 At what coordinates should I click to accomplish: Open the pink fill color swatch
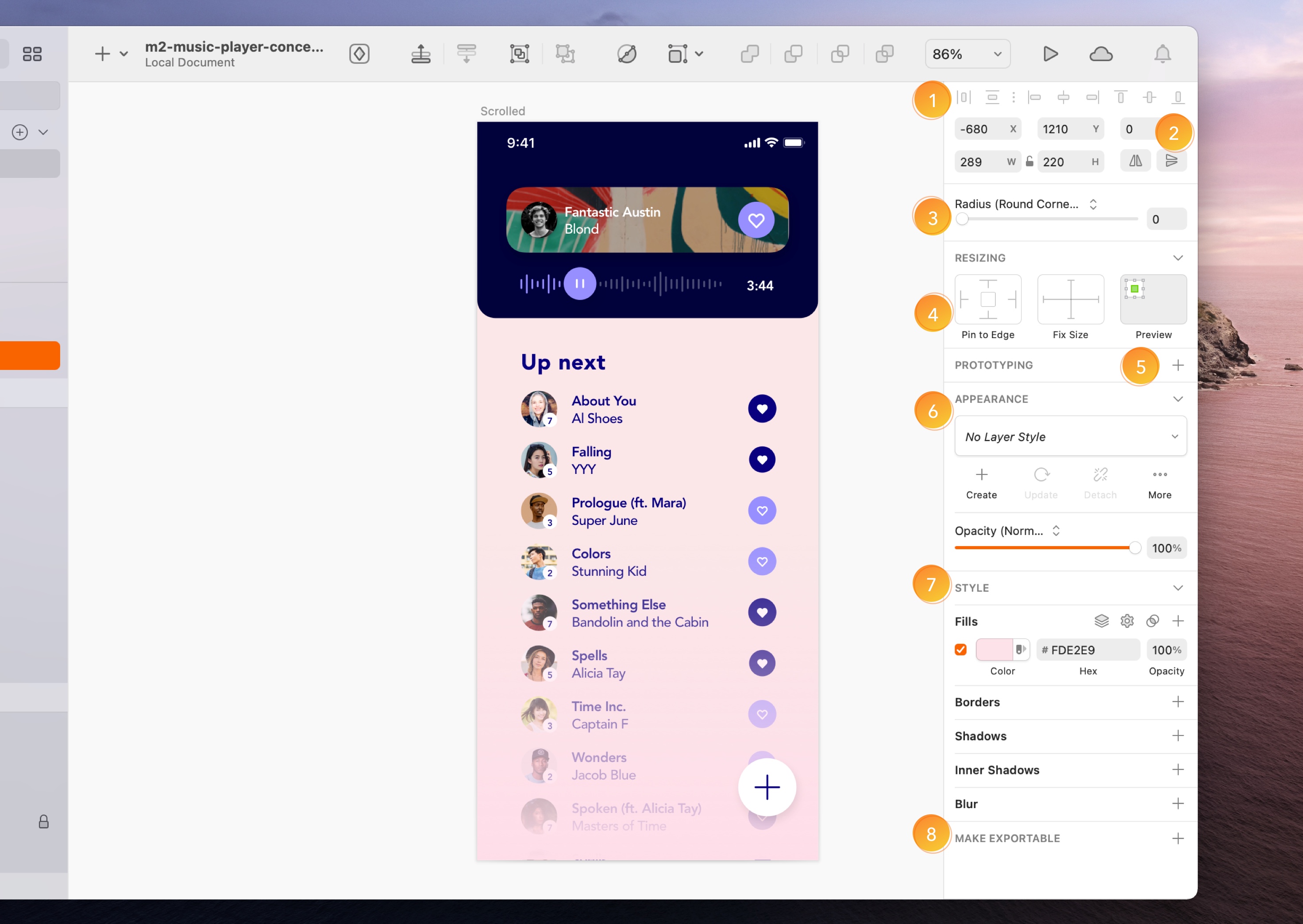994,650
